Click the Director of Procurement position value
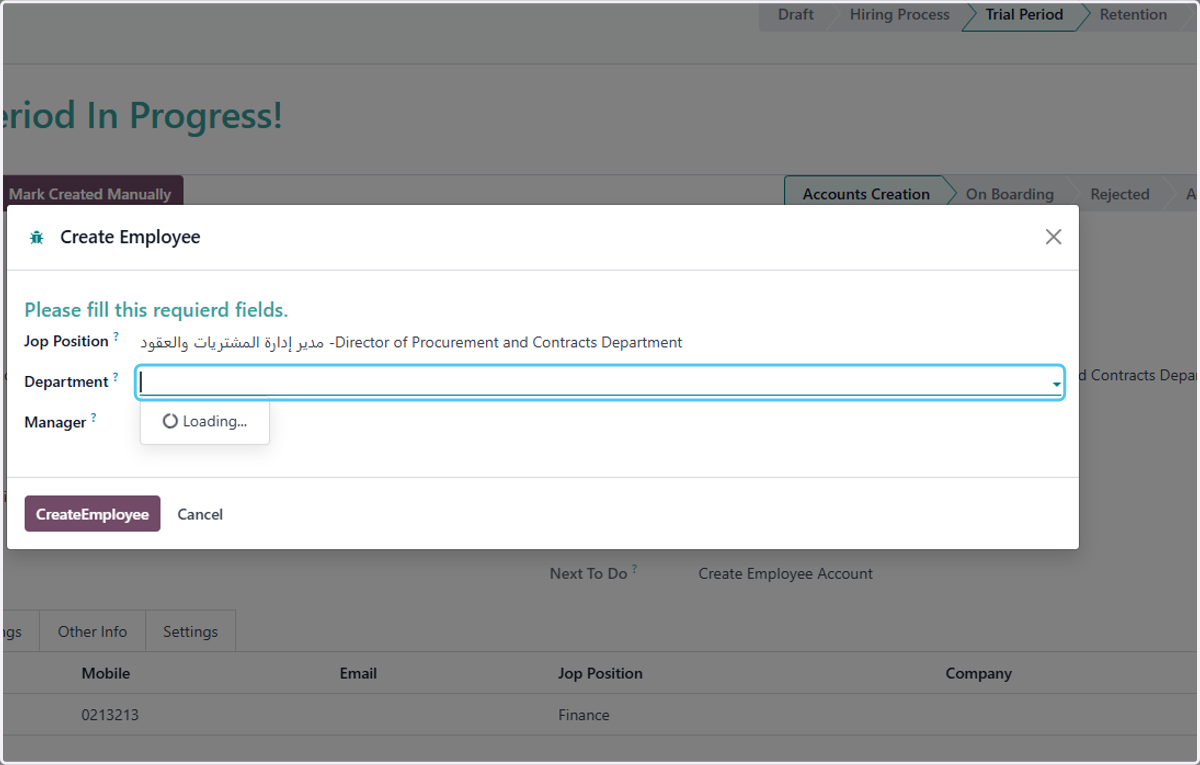Image resolution: width=1200 pixels, height=765 pixels. click(411, 342)
